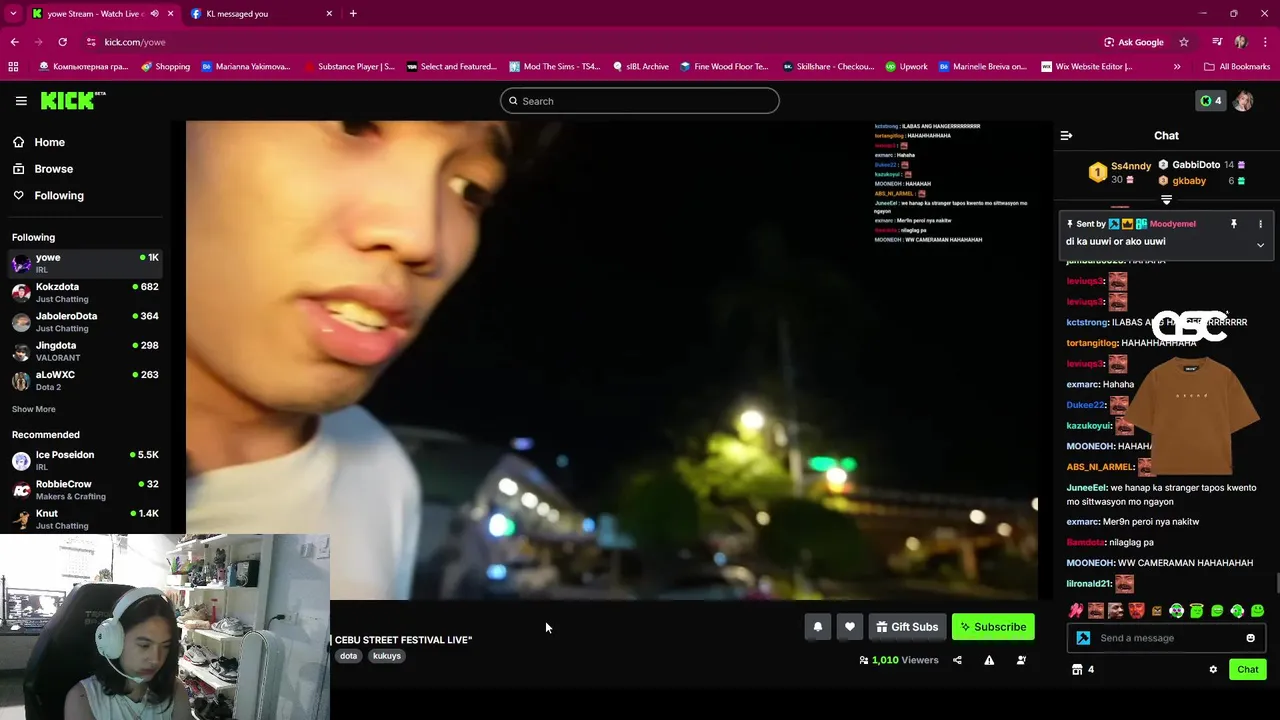Open Knut recommended channel

[x=85, y=519]
